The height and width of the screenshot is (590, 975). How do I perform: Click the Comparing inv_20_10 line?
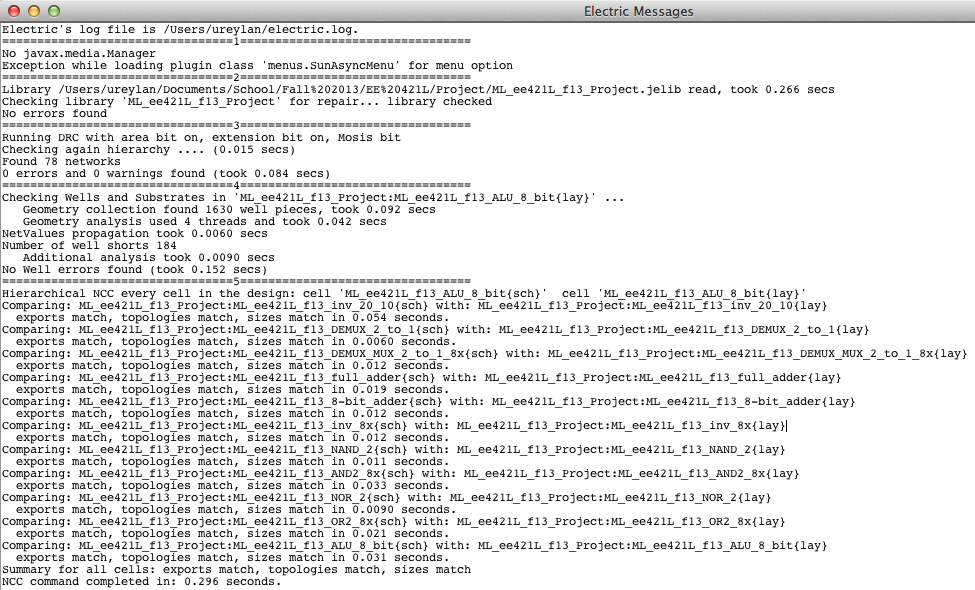tap(415, 305)
